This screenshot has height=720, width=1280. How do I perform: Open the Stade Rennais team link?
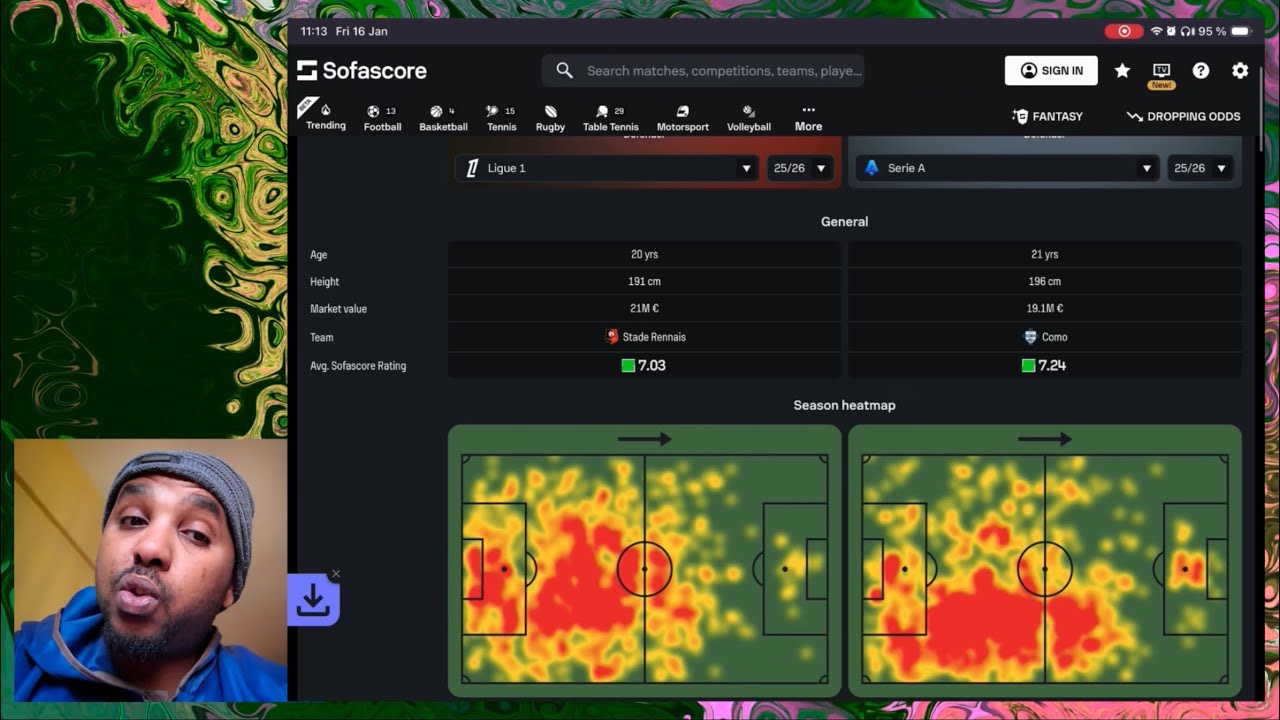[654, 337]
